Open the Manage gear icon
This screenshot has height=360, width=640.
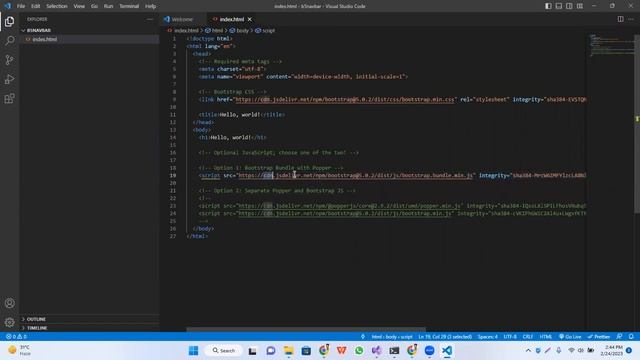tap(9, 322)
